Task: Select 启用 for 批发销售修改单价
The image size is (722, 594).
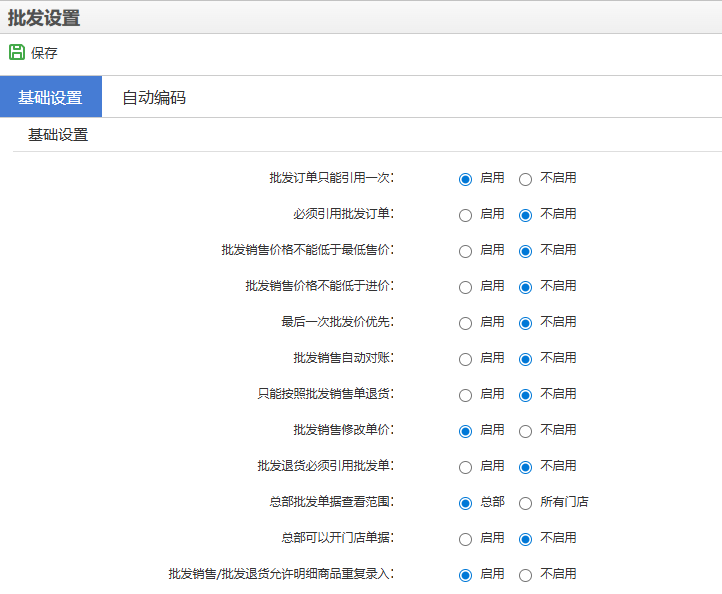Action: coord(465,431)
